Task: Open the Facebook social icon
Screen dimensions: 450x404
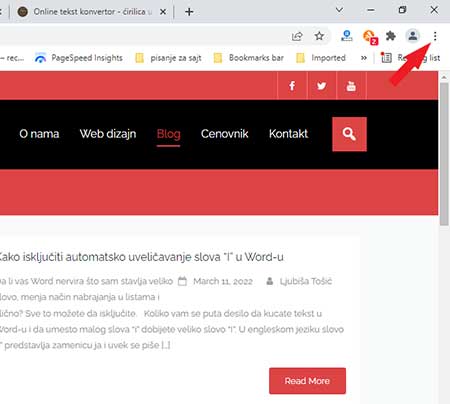Action: pyautogui.click(x=292, y=86)
